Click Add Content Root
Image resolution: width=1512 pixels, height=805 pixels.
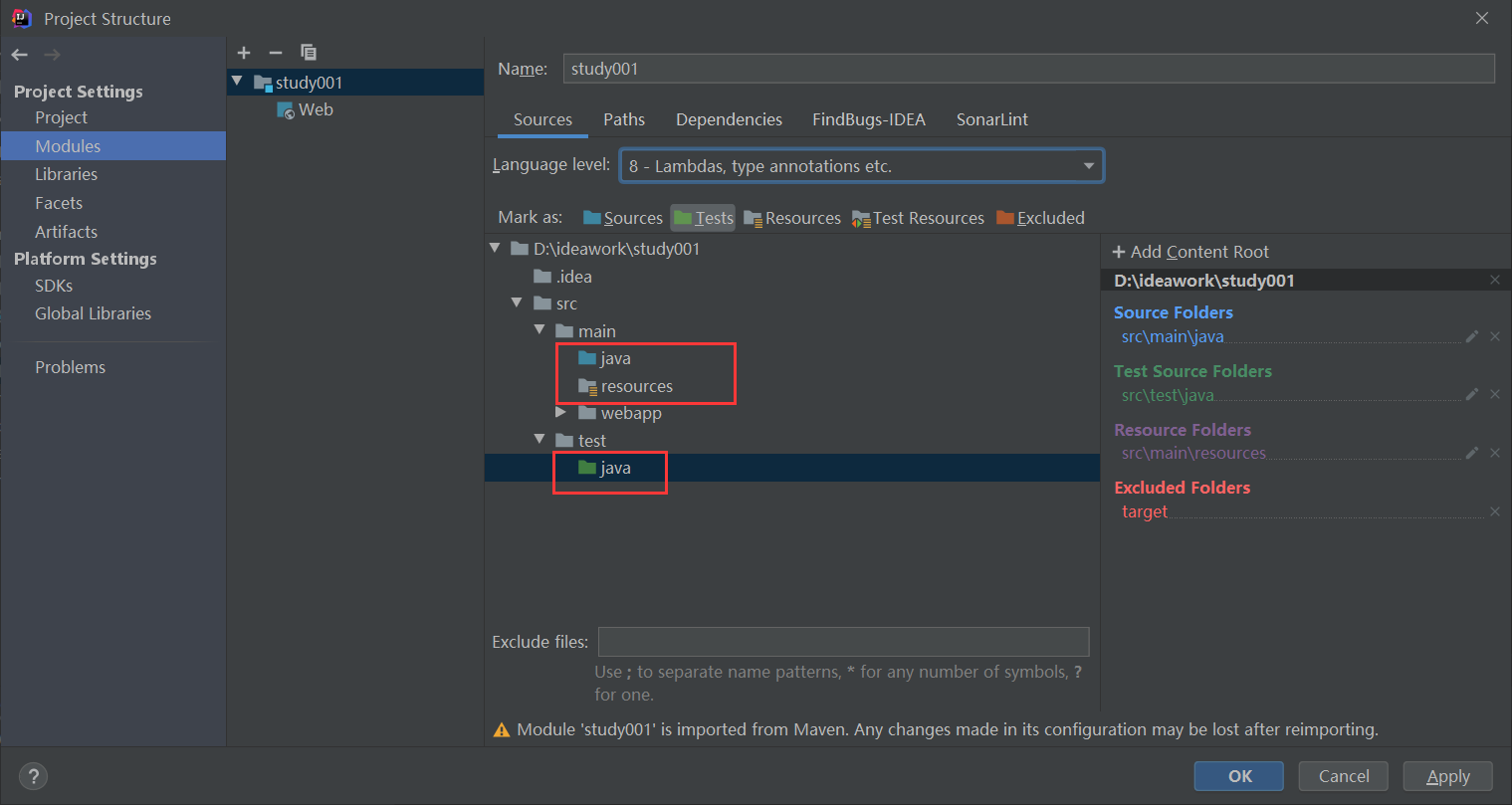(x=1190, y=252)
